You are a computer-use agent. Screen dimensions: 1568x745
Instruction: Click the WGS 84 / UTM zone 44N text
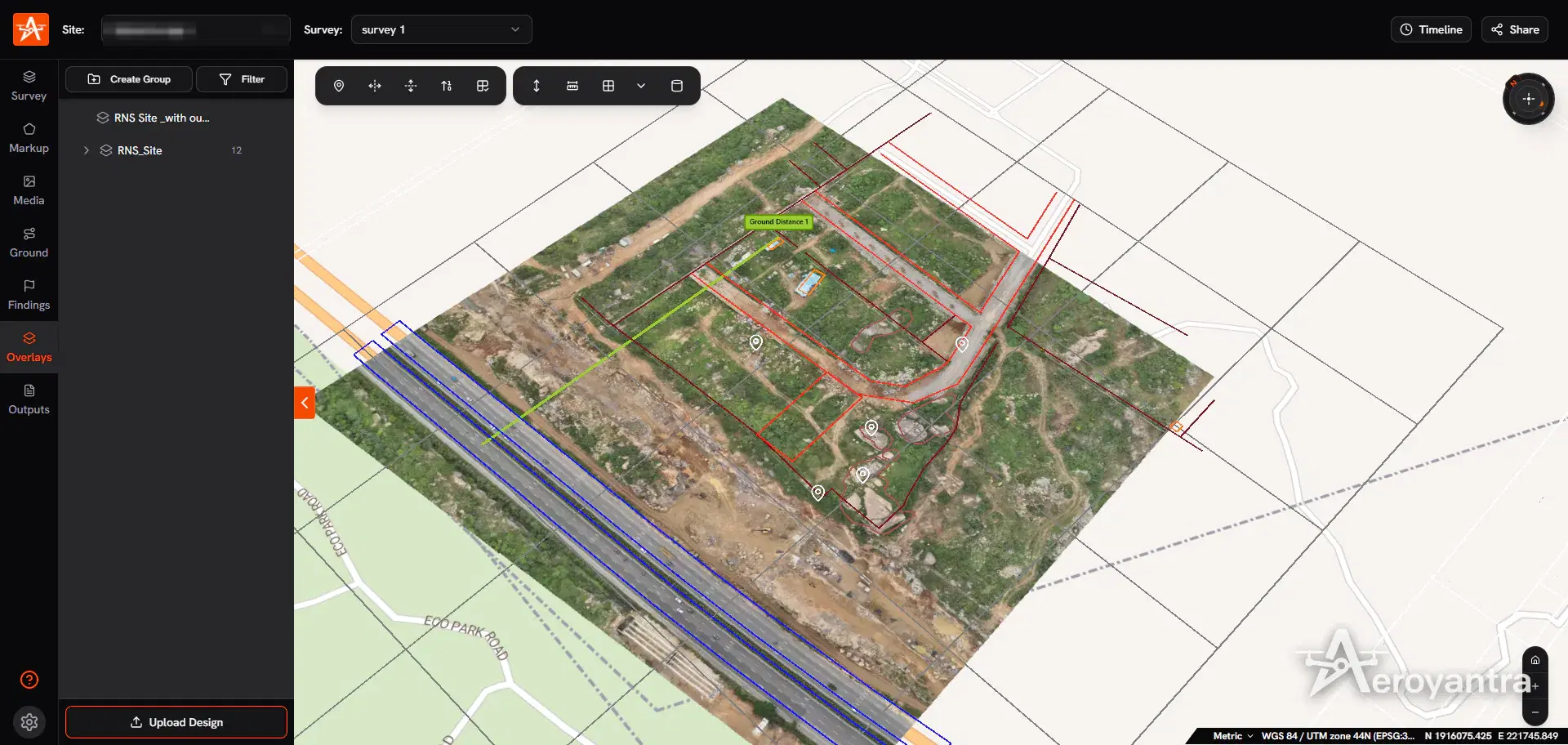point(1337,736)
